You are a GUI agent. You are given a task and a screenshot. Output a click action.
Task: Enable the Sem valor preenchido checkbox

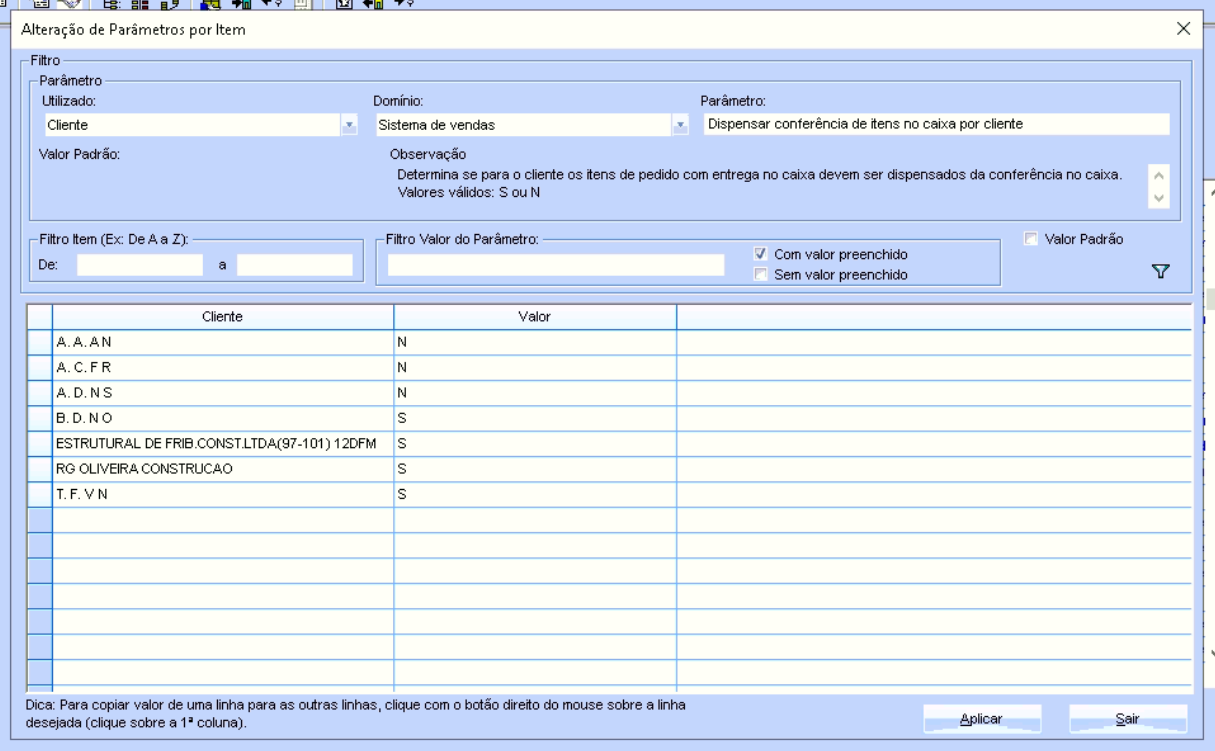click(761, 273)
